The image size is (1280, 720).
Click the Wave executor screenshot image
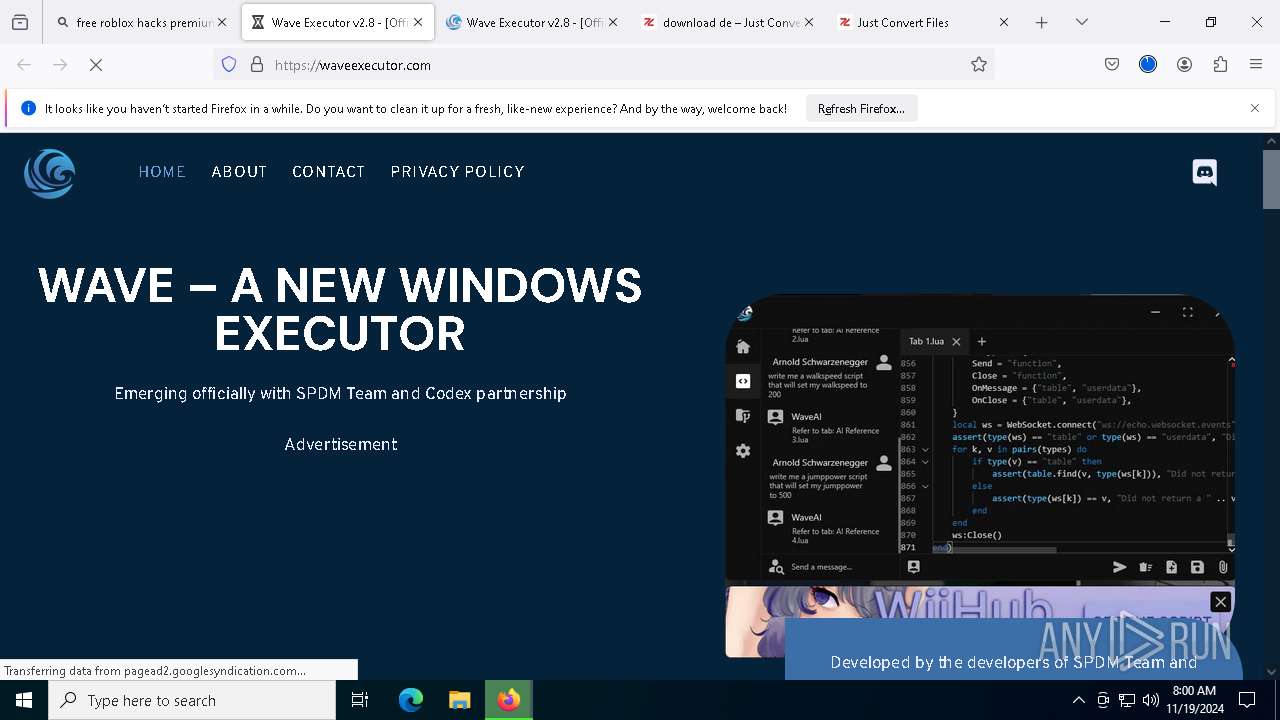pos(980,439)
